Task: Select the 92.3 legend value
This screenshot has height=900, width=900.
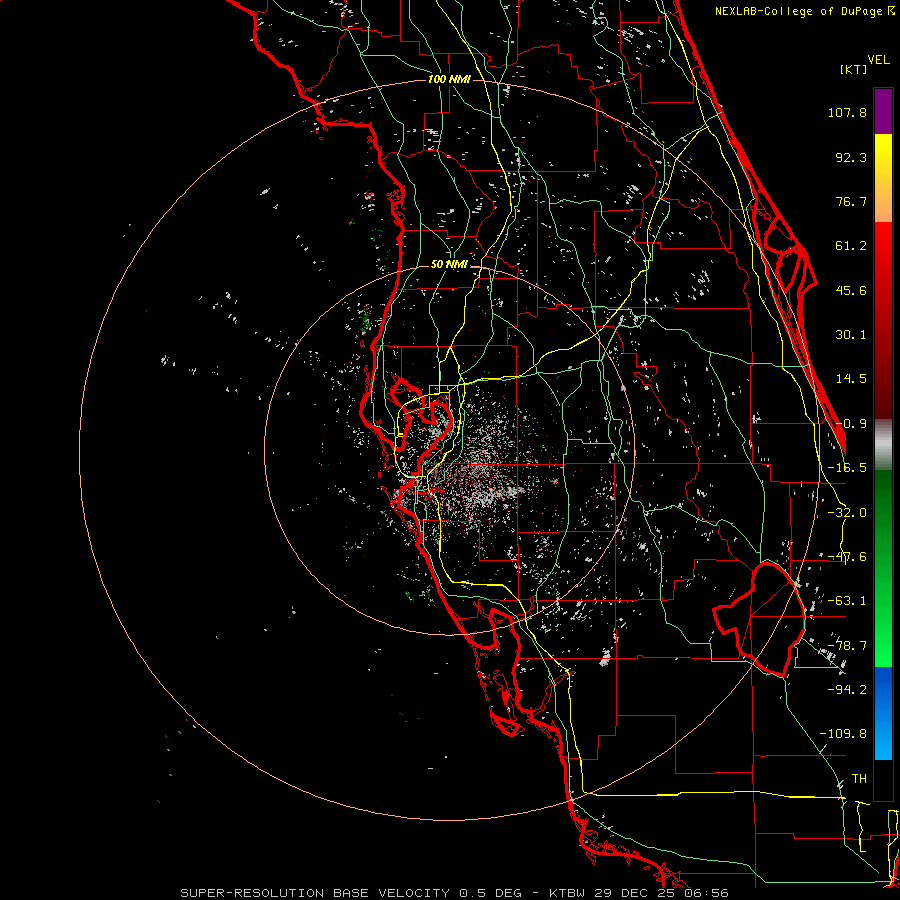Action: [851, 157]
